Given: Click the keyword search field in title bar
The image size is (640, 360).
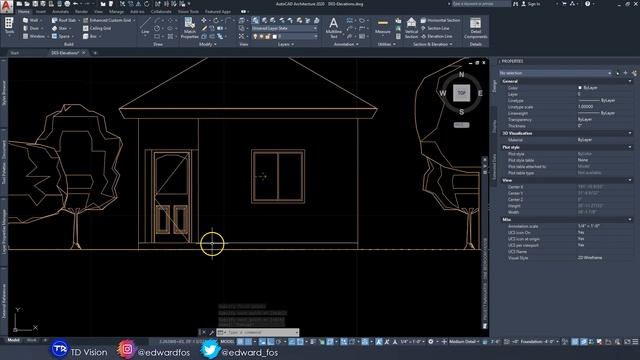Looking at the screenshot, I should 481,4.
